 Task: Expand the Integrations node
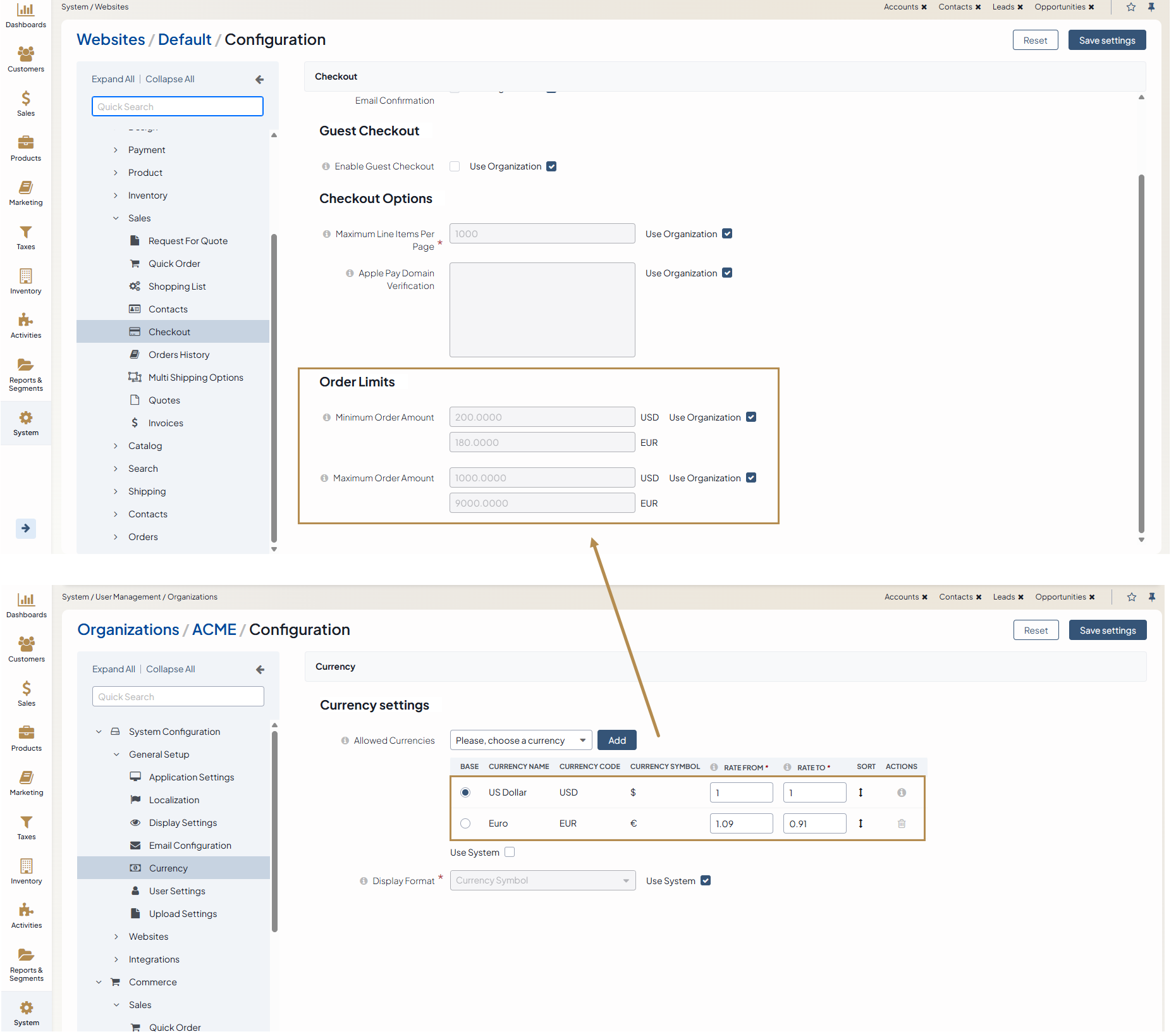tap(116, 959)
